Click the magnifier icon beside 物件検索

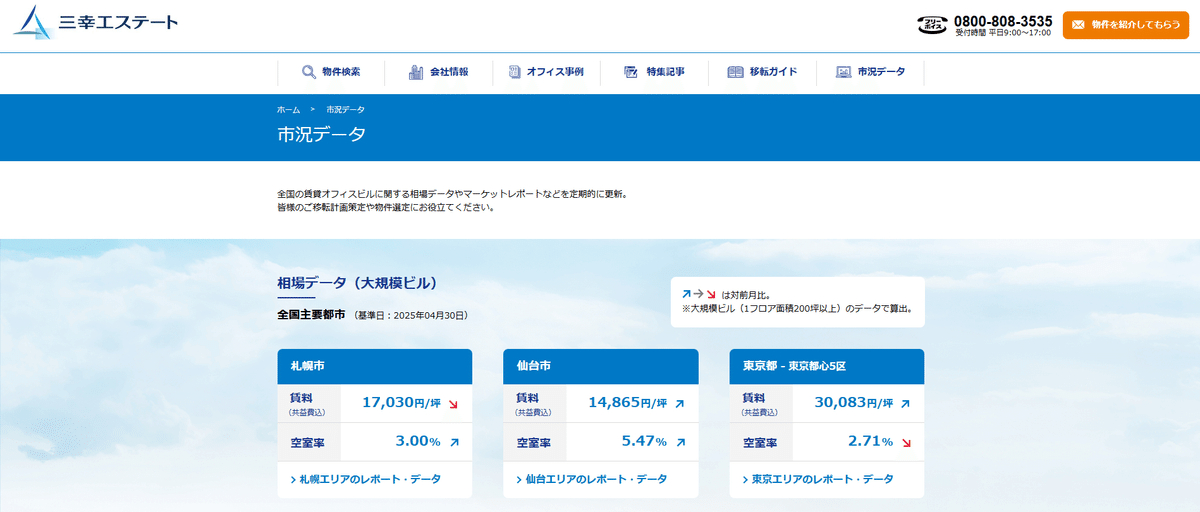[x=309, y=72]
